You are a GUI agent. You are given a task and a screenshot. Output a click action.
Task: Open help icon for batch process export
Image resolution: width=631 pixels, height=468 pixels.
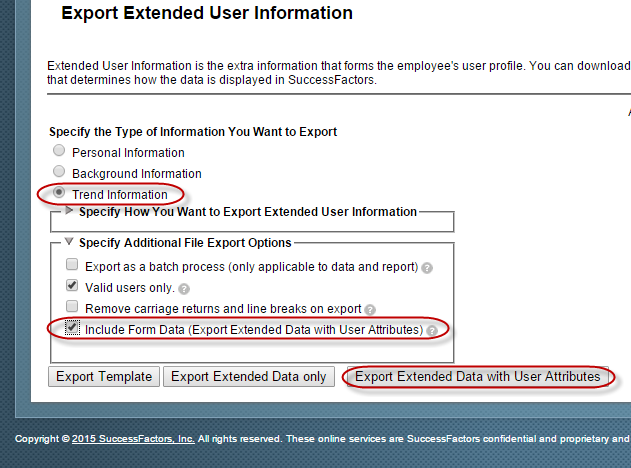tap(427, 268)
